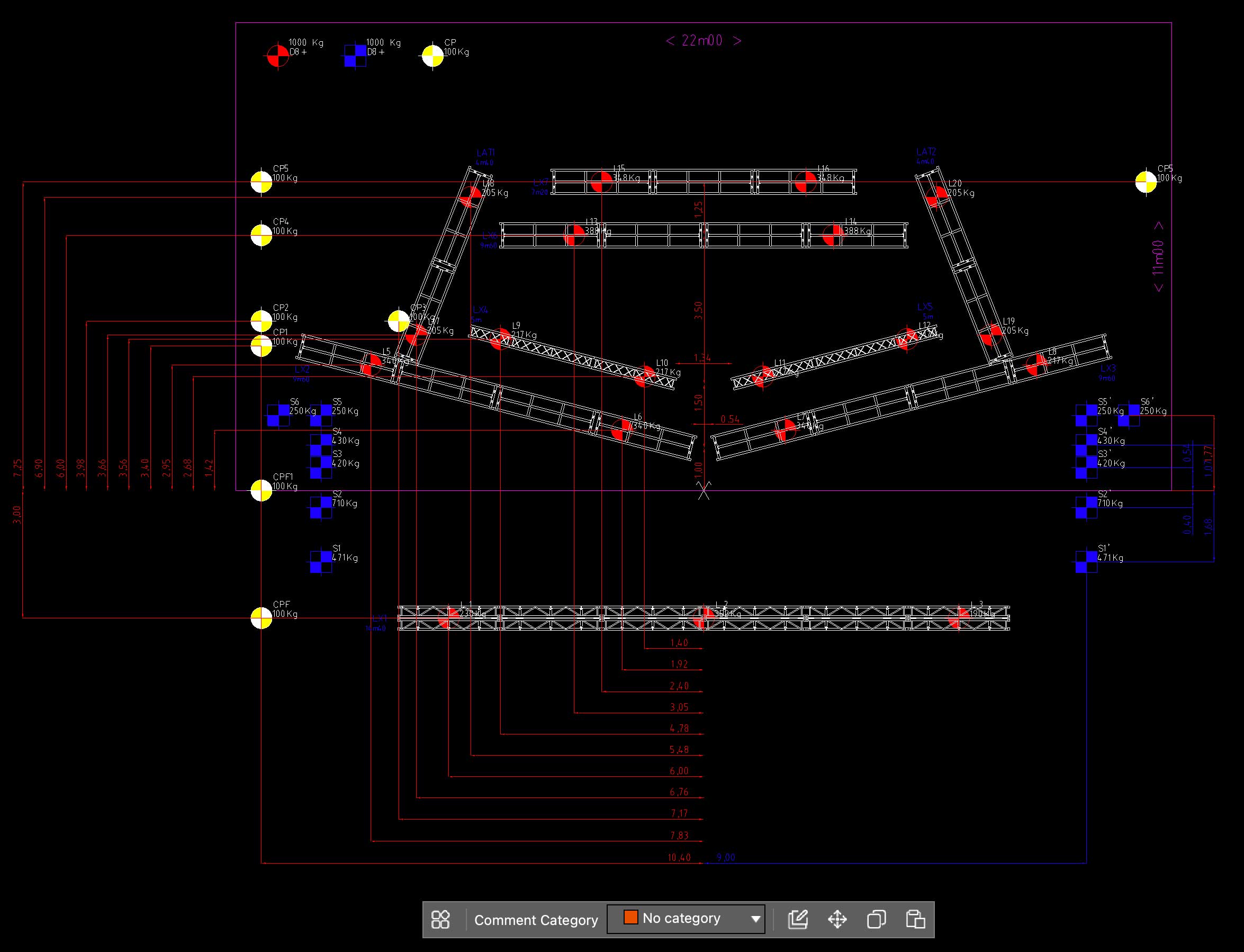Open the Comment Category dropdown

[x=686, y=919]
